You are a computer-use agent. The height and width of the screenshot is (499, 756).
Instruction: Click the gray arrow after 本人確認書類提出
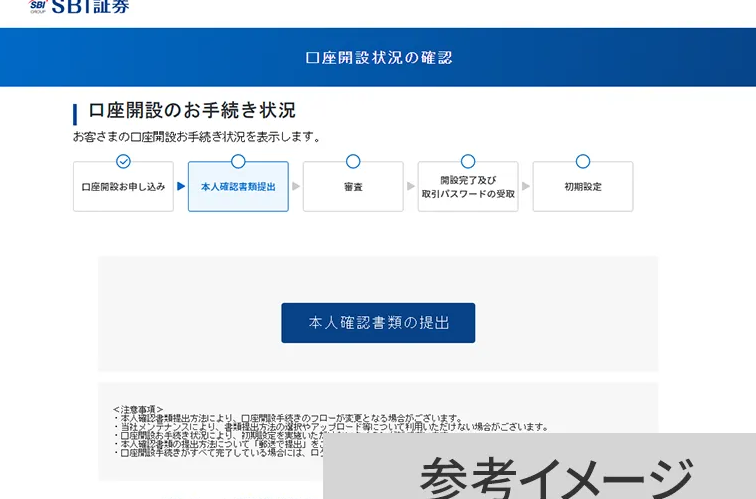(296, 186)
